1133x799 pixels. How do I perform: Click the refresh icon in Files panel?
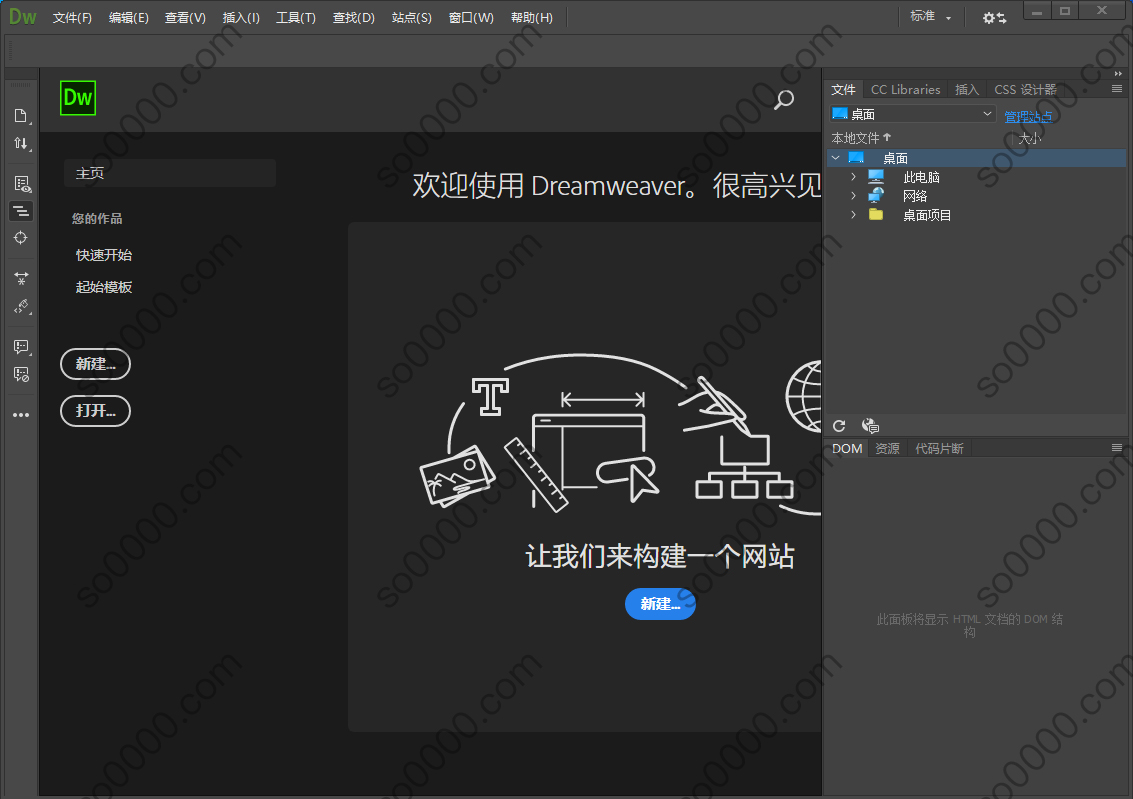tap(839, 426)
